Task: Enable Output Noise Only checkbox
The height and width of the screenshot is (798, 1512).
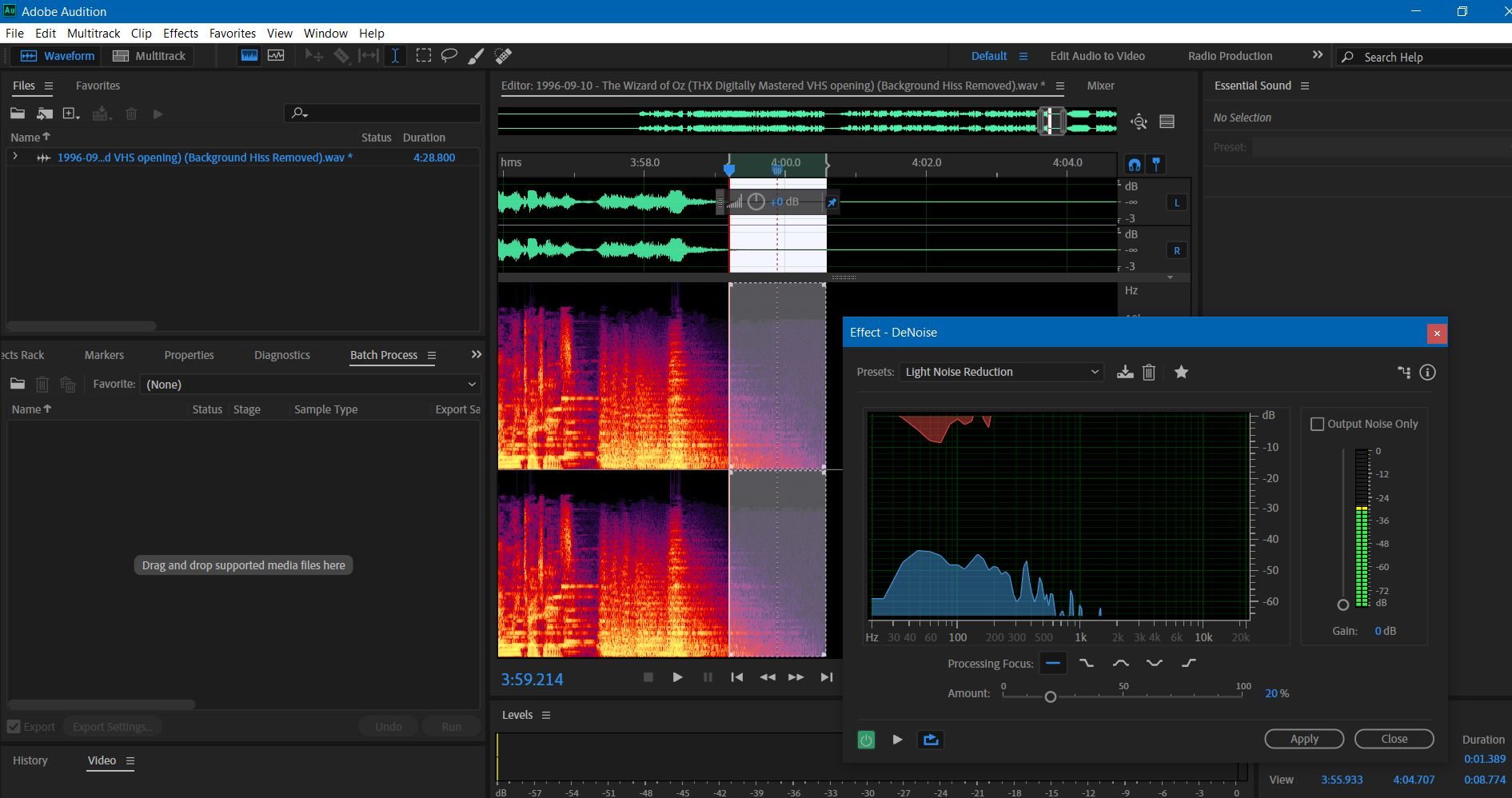Action: tap(1318, 424)
